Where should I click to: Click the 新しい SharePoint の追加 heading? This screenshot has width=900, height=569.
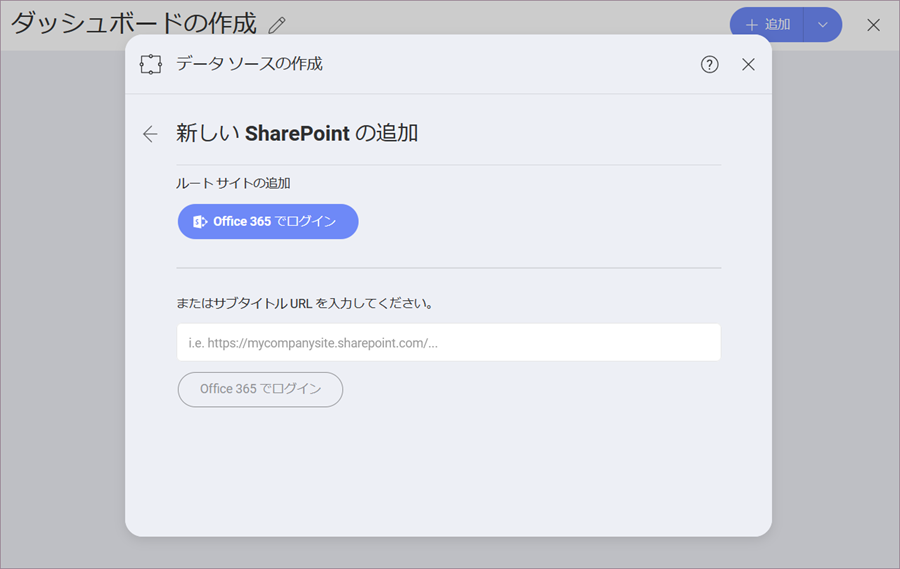297,133
